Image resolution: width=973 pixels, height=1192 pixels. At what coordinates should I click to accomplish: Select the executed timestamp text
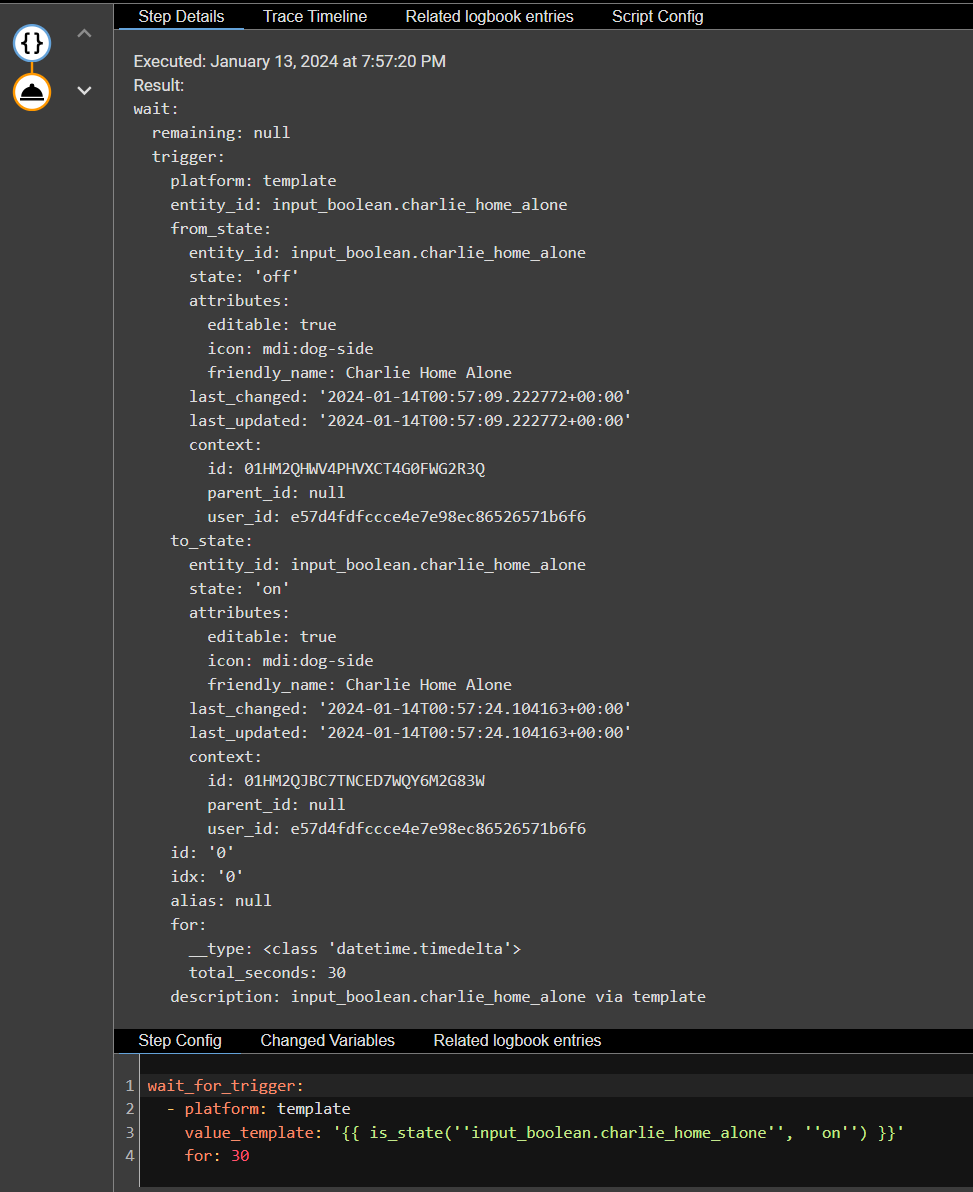pos(289,61)
